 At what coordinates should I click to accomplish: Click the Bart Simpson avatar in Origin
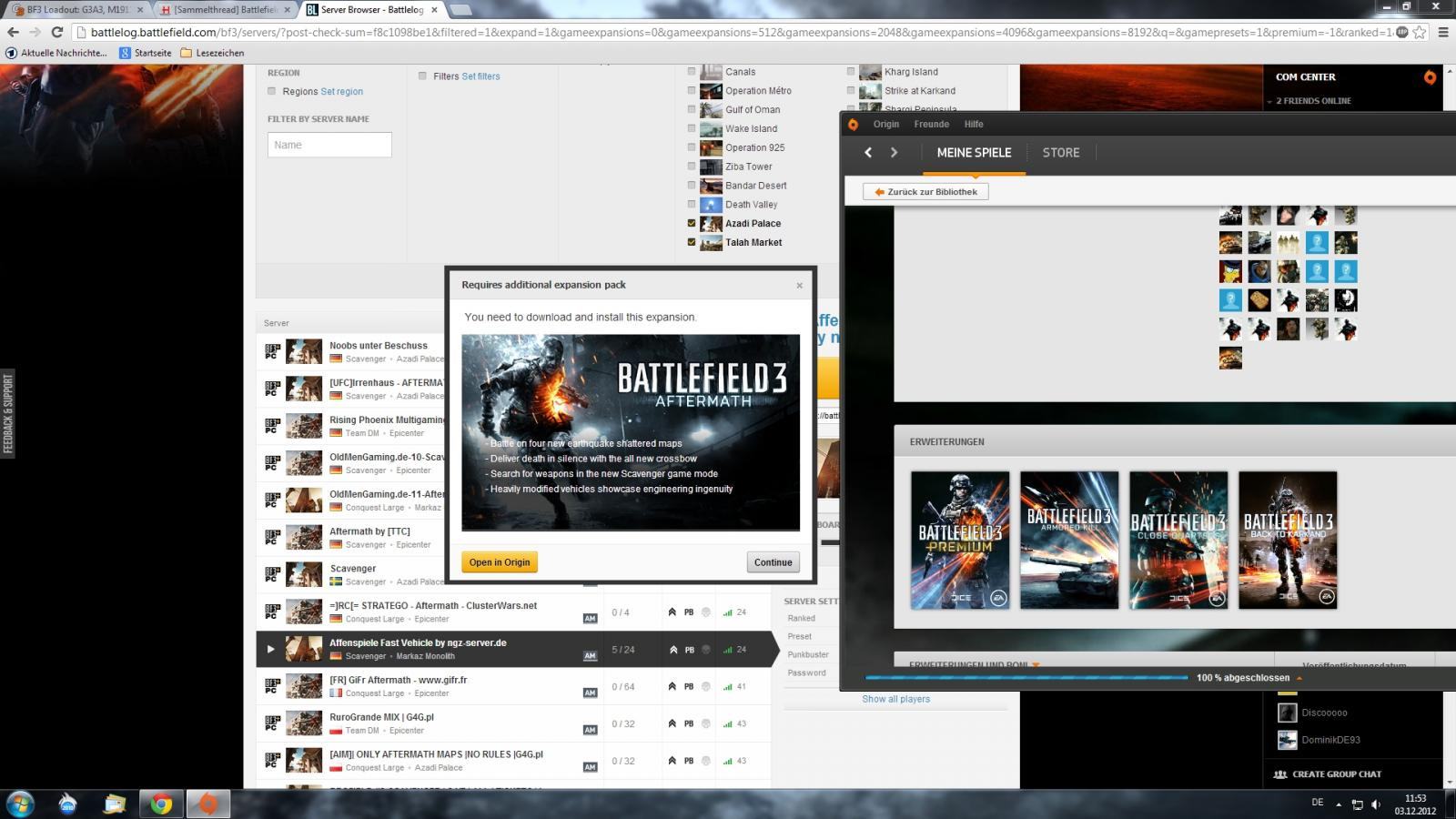pyautogui.click(x=1230, y=271)
